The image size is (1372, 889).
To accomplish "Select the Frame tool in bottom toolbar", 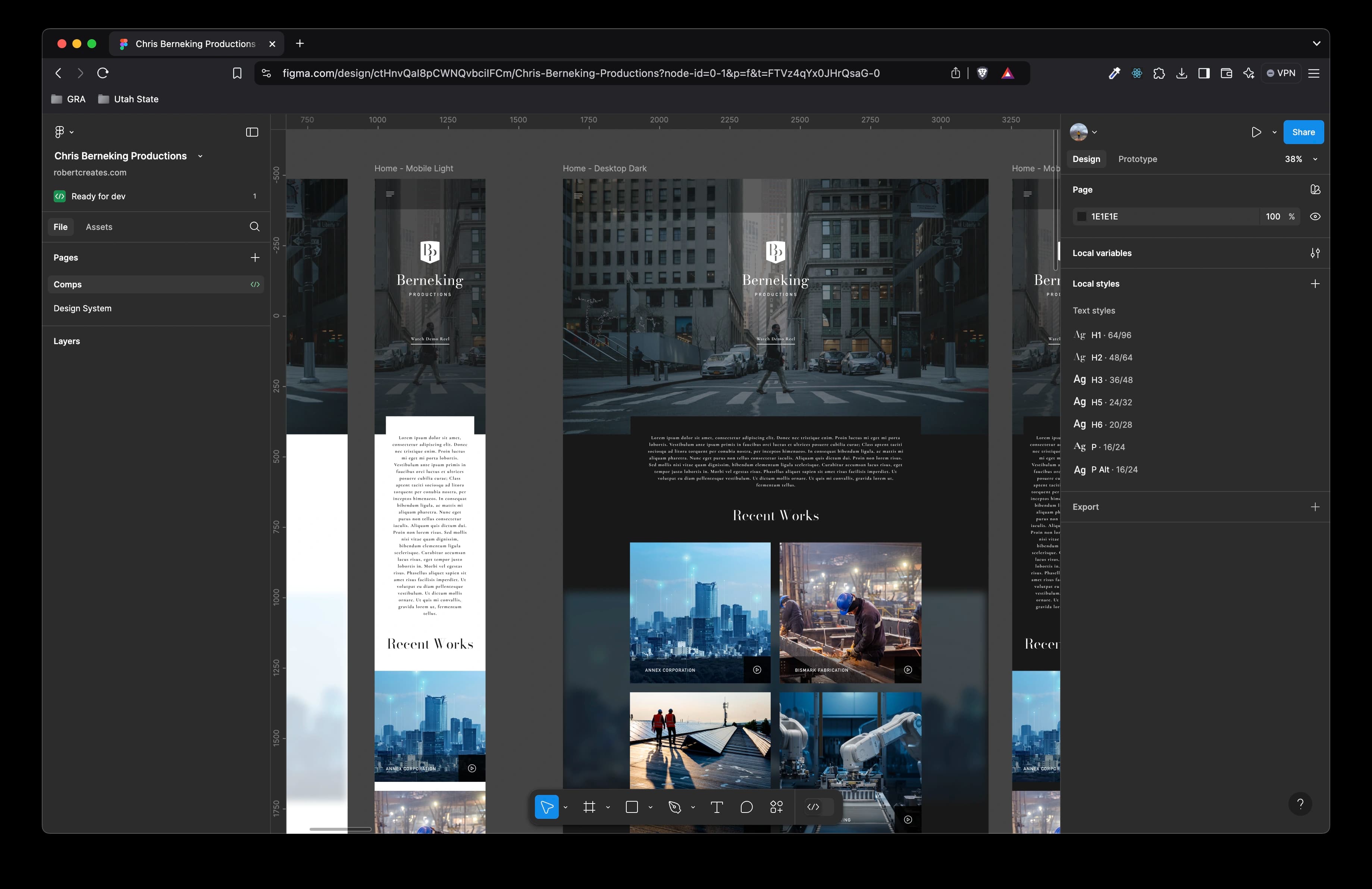I will click(589, 807).
